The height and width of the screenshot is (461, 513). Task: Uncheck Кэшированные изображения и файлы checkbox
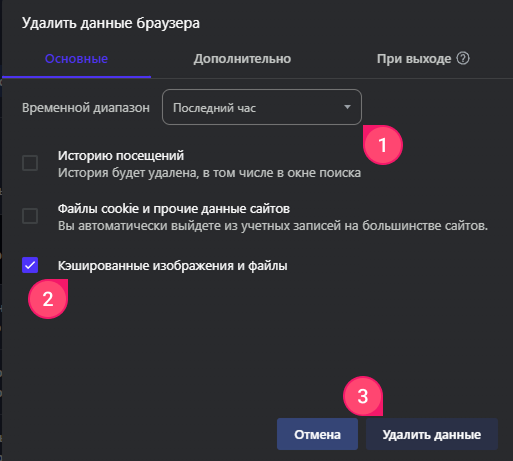[30, 265]
